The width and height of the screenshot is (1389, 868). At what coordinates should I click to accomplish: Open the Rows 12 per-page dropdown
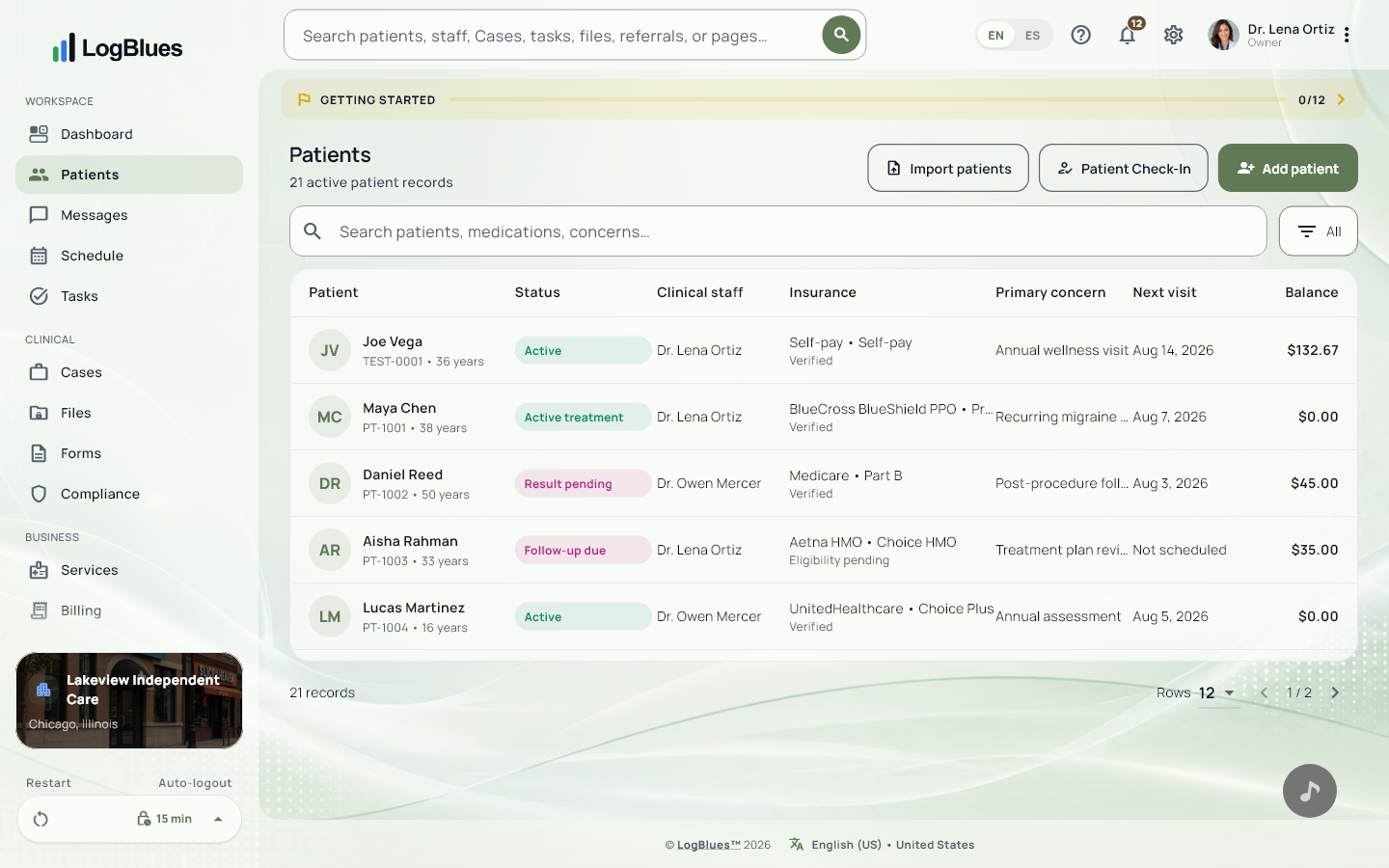[1217, 692]
